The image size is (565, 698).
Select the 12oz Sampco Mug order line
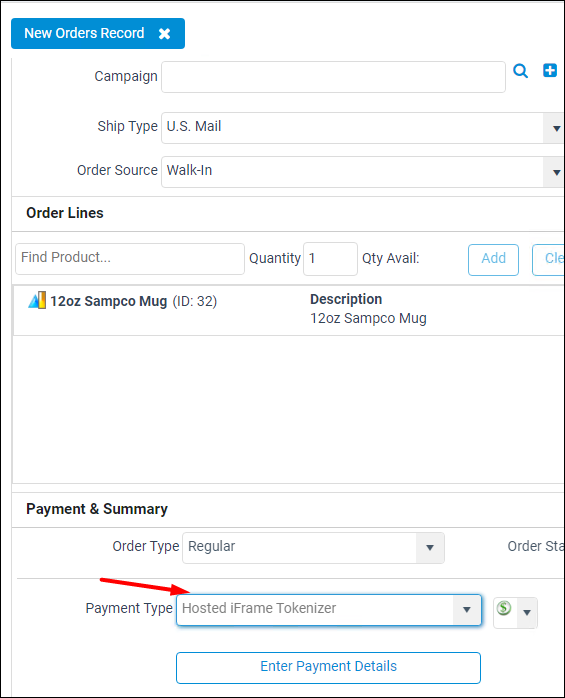(289, 310)
